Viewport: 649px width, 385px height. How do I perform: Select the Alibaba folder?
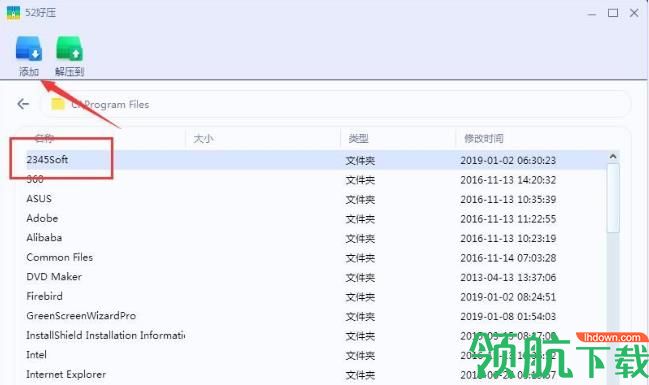click(44, 238)
